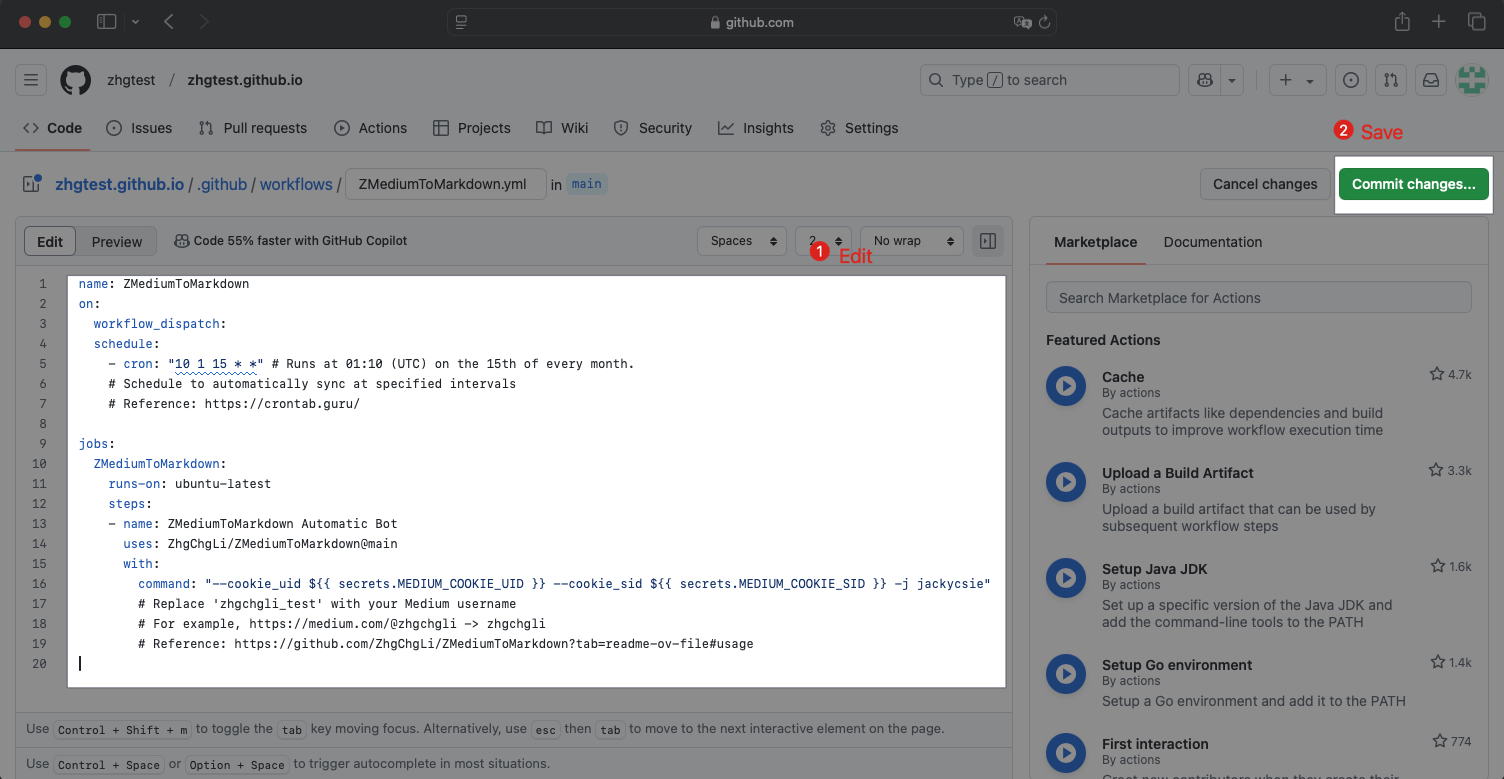Open the Spaces indent mode dropdown
The width and height of the screenshot is (1504, 779).
pos(742,241)
